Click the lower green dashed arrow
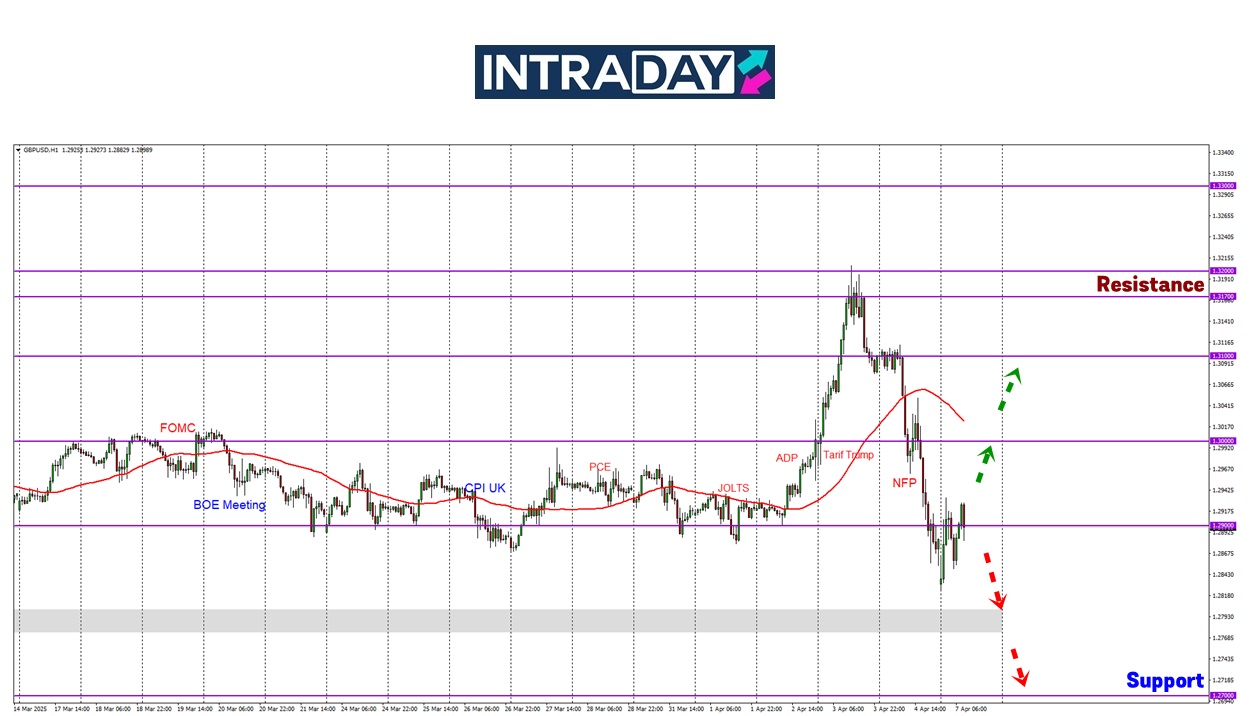The image size is (1250, 716). tap(983, 465)
